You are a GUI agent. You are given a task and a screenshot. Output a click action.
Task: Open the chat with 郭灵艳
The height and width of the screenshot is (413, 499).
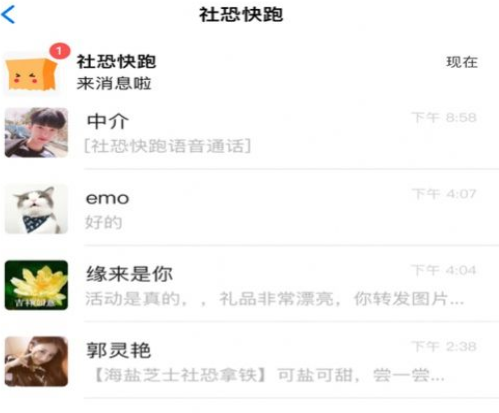click(249, 362)
